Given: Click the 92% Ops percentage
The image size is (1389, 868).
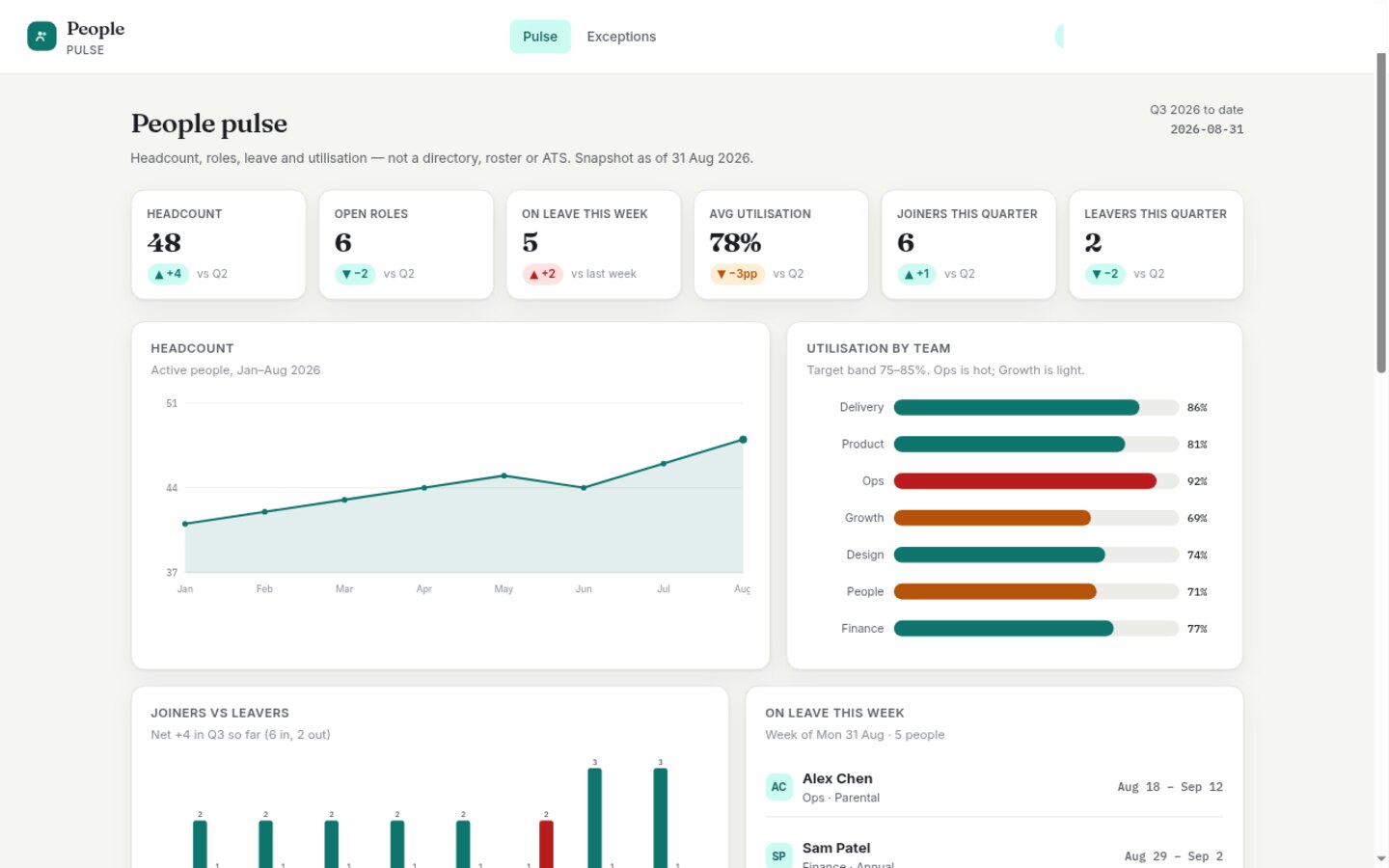Looking at the screenshot, I should 1197,481.
